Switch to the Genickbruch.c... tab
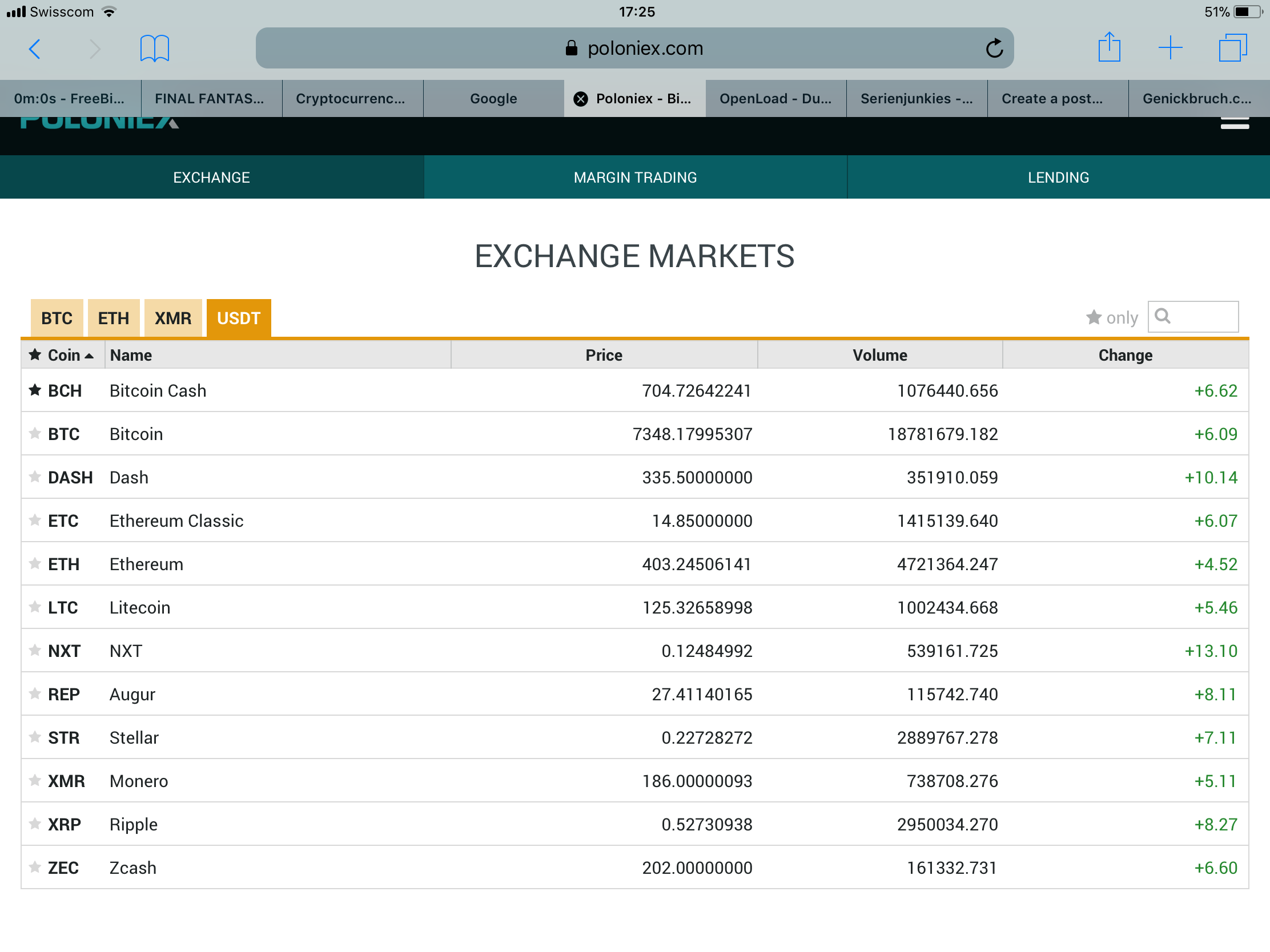The height and width of the screenshot is (952, 1270). (x=1199, y=99)
